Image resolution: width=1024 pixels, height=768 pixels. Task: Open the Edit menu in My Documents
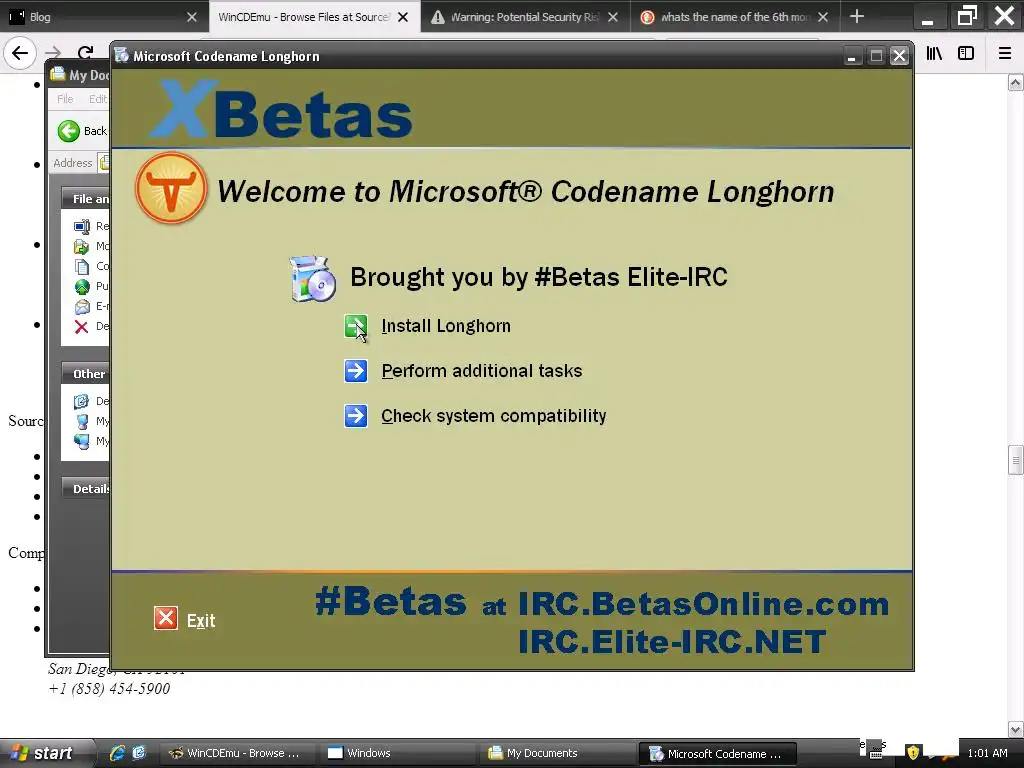coord(98,99)
